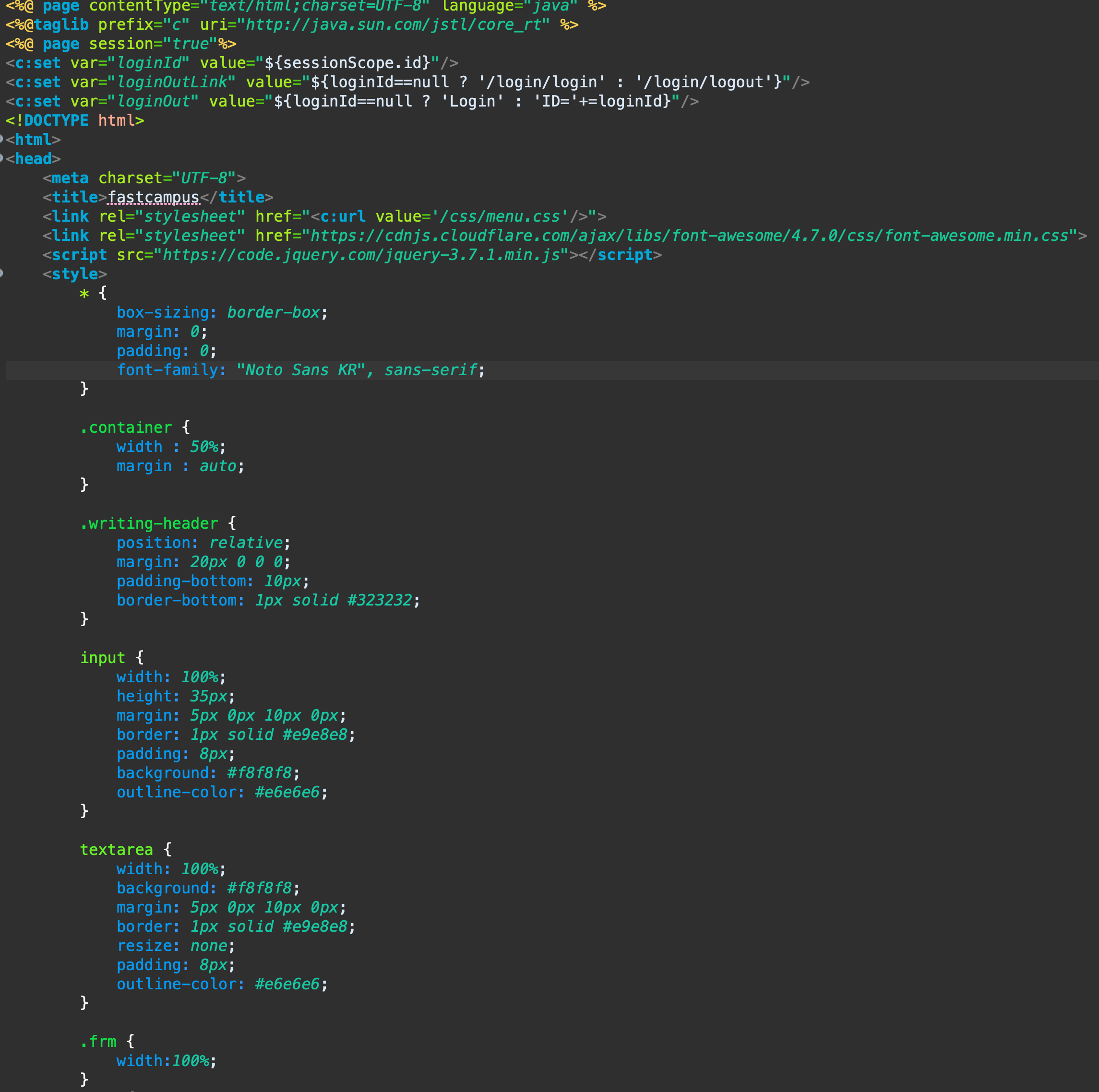Click the box-sizing border-box declaration
Screen dimensions: 1099x1092
point(222,312)
